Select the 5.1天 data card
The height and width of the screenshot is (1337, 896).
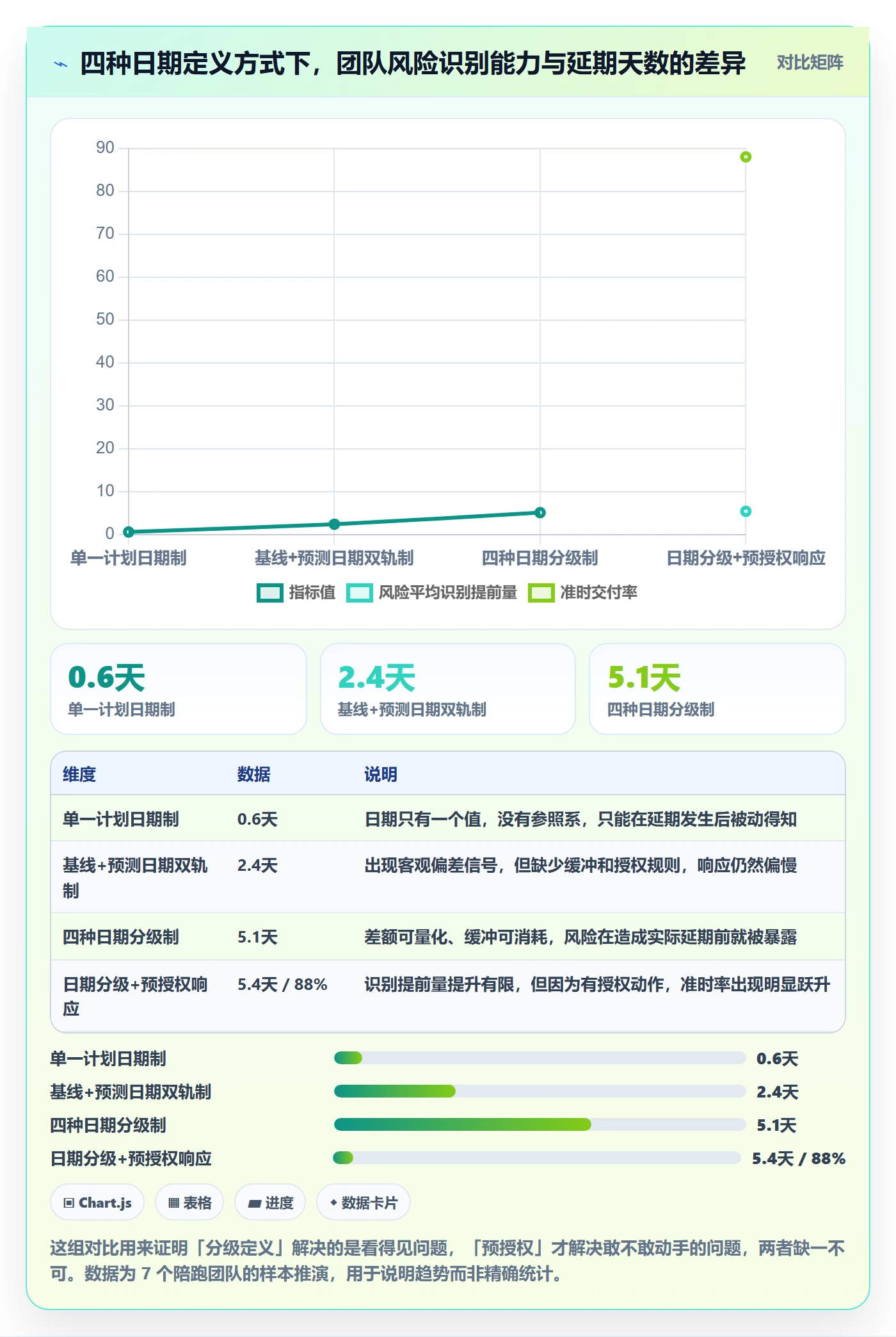(717, 689)
